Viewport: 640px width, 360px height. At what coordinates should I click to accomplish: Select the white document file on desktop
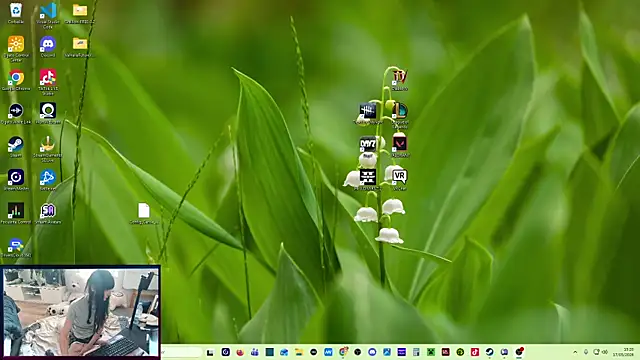tap(144, 211)
